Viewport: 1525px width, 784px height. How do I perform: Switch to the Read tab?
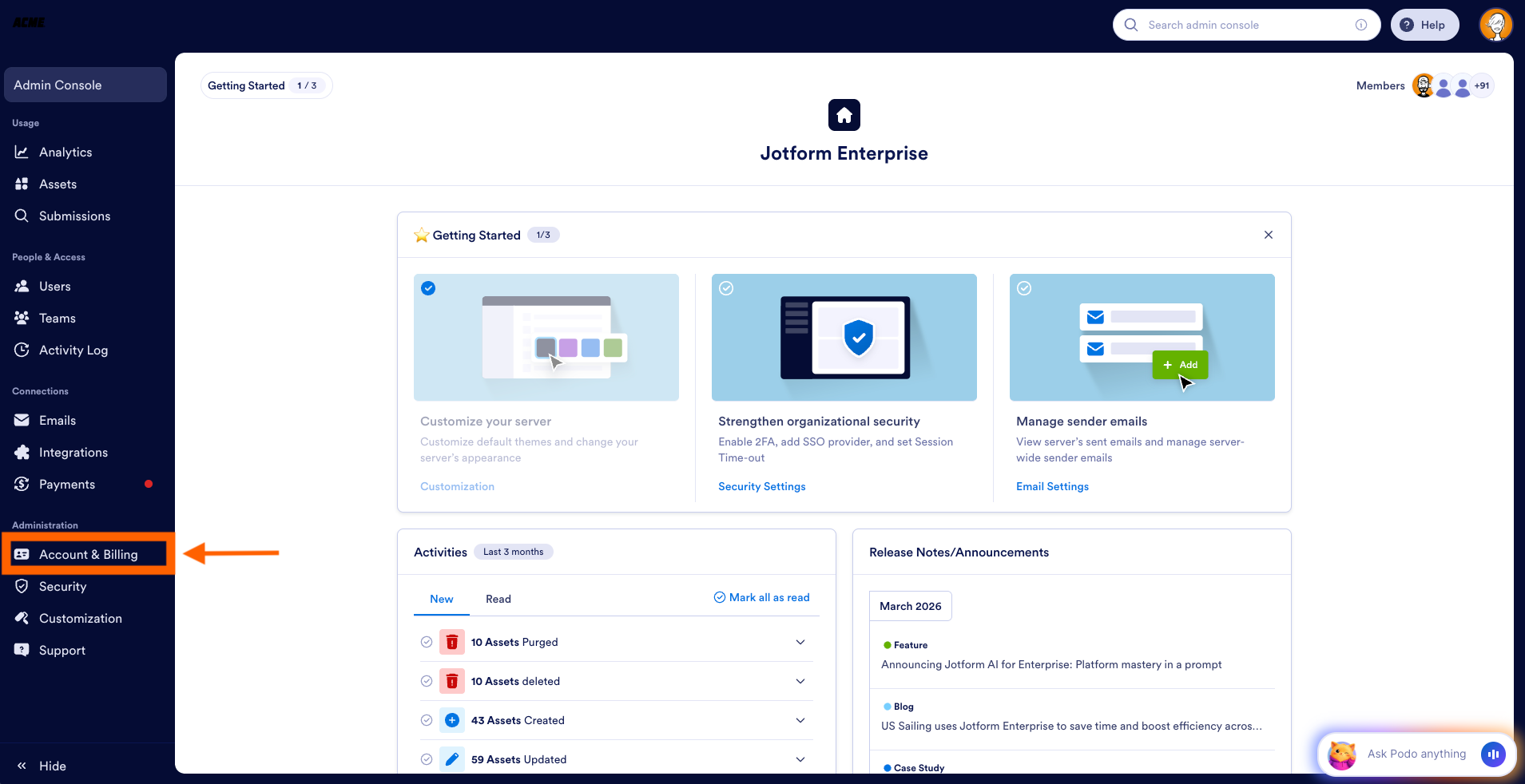pos(498,599)
